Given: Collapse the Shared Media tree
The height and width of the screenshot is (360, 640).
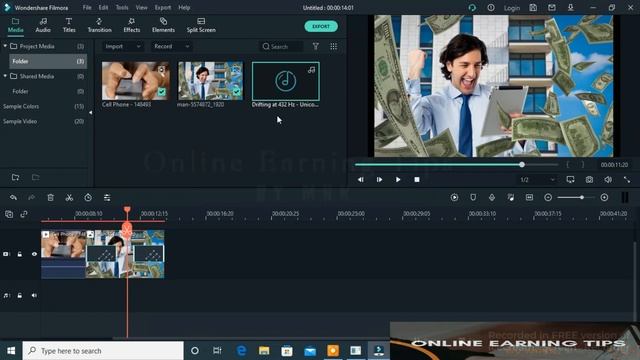Looking at the screenshot, I should pos(5,76).
